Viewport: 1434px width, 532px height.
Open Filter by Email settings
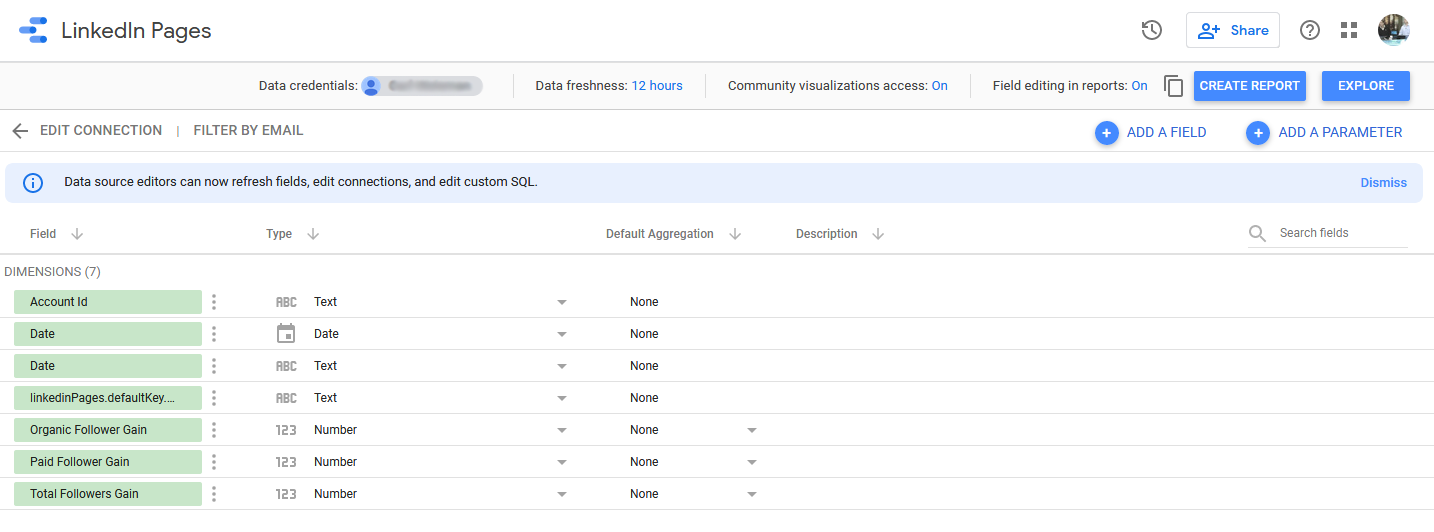[248, 131]
